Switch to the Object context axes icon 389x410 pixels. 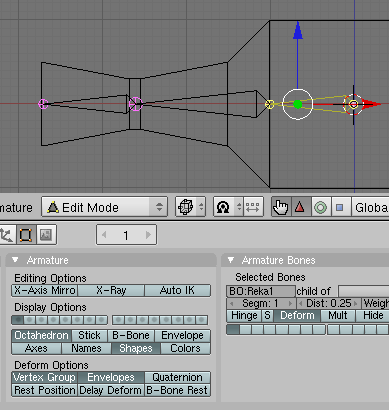(x=7, y=235)
